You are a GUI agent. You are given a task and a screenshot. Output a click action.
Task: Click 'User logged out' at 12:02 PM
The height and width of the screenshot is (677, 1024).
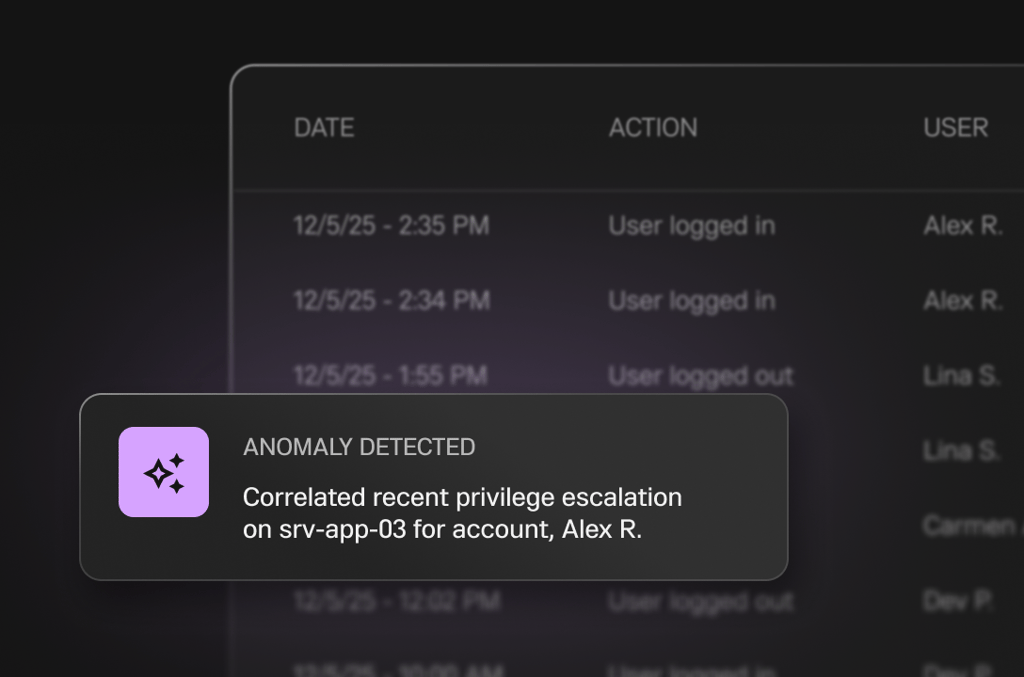coord(700,601)
